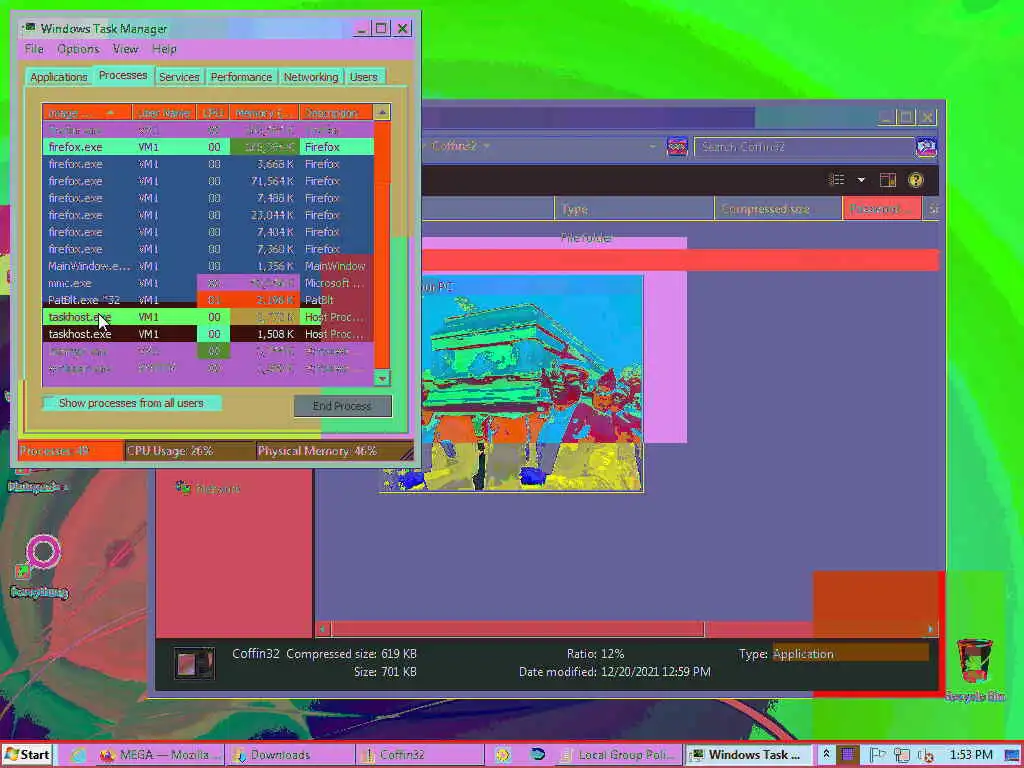Sort files by Compressed size column
This screenshot has width=1024, height=768.
pyautogui.click(x=778, y=209)
